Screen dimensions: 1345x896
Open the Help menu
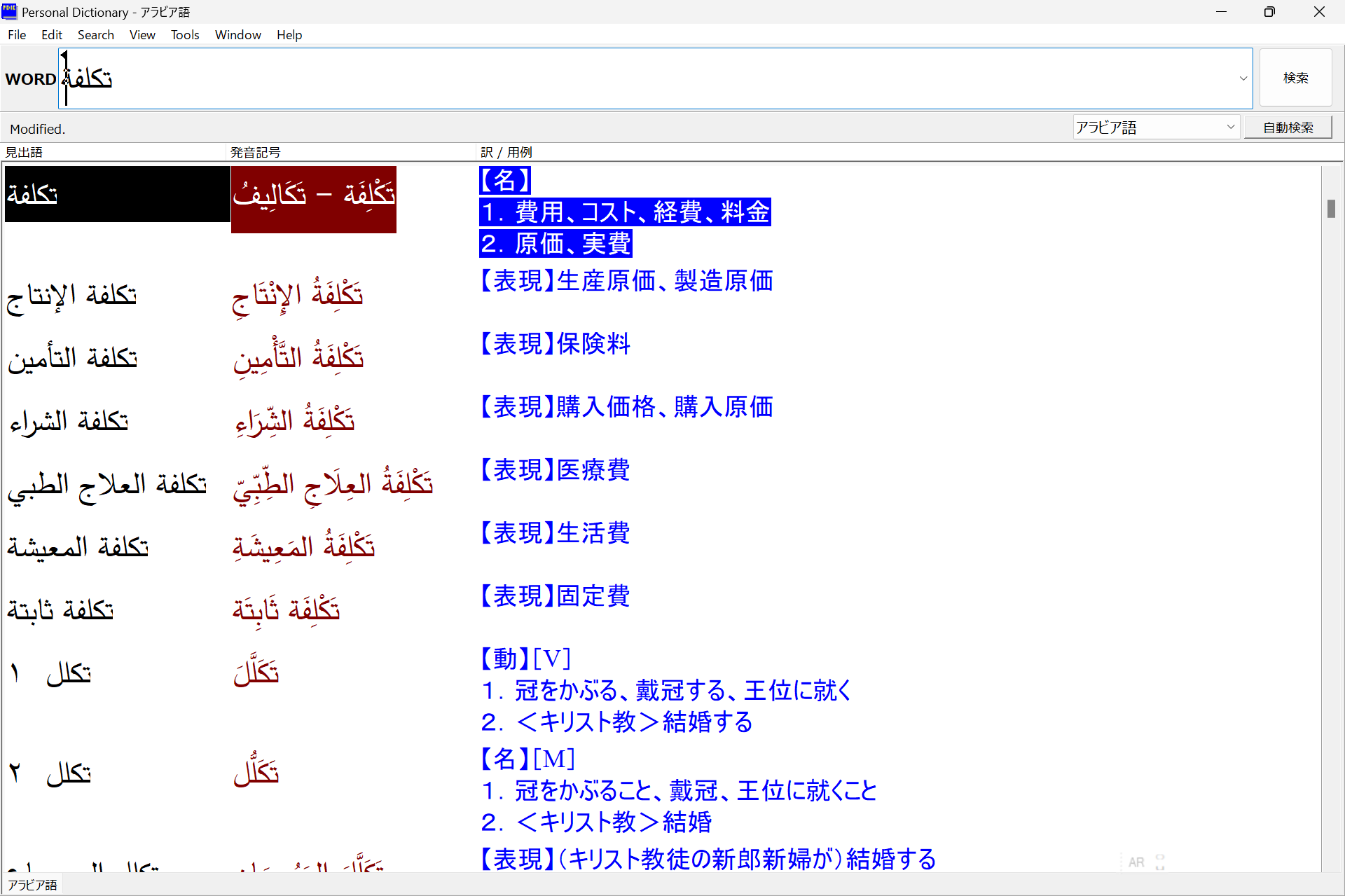click(x=289, y=35)
